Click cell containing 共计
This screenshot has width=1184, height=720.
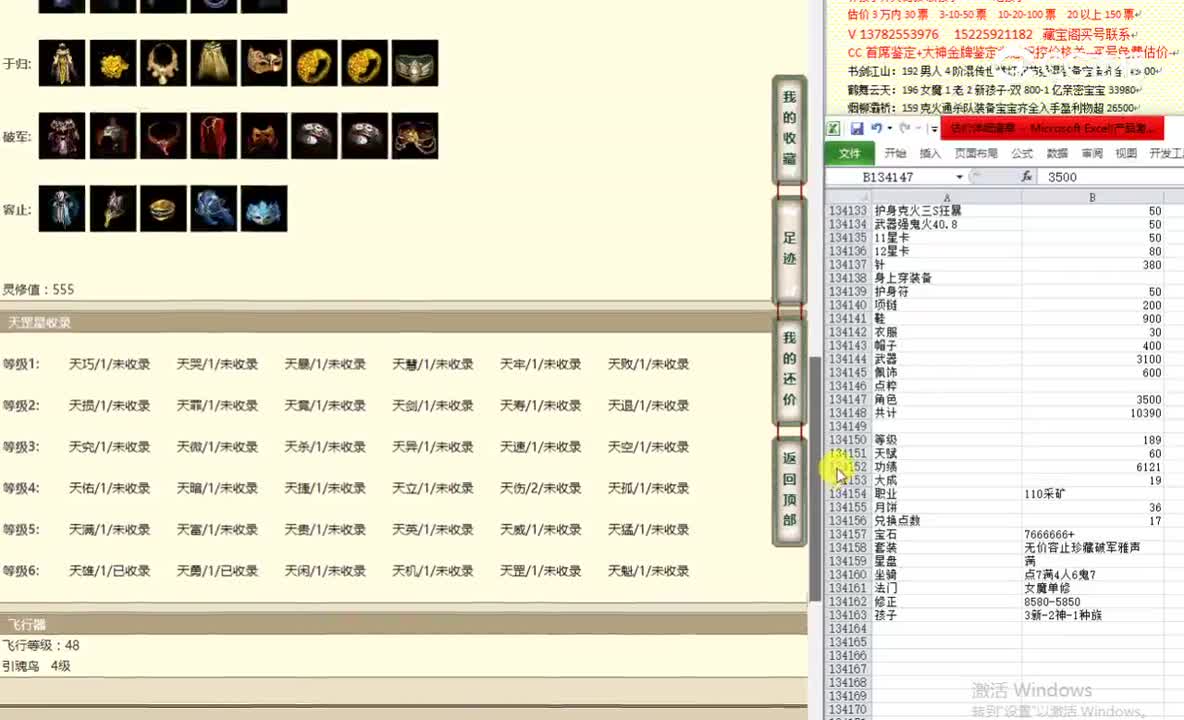pos(946,413)
